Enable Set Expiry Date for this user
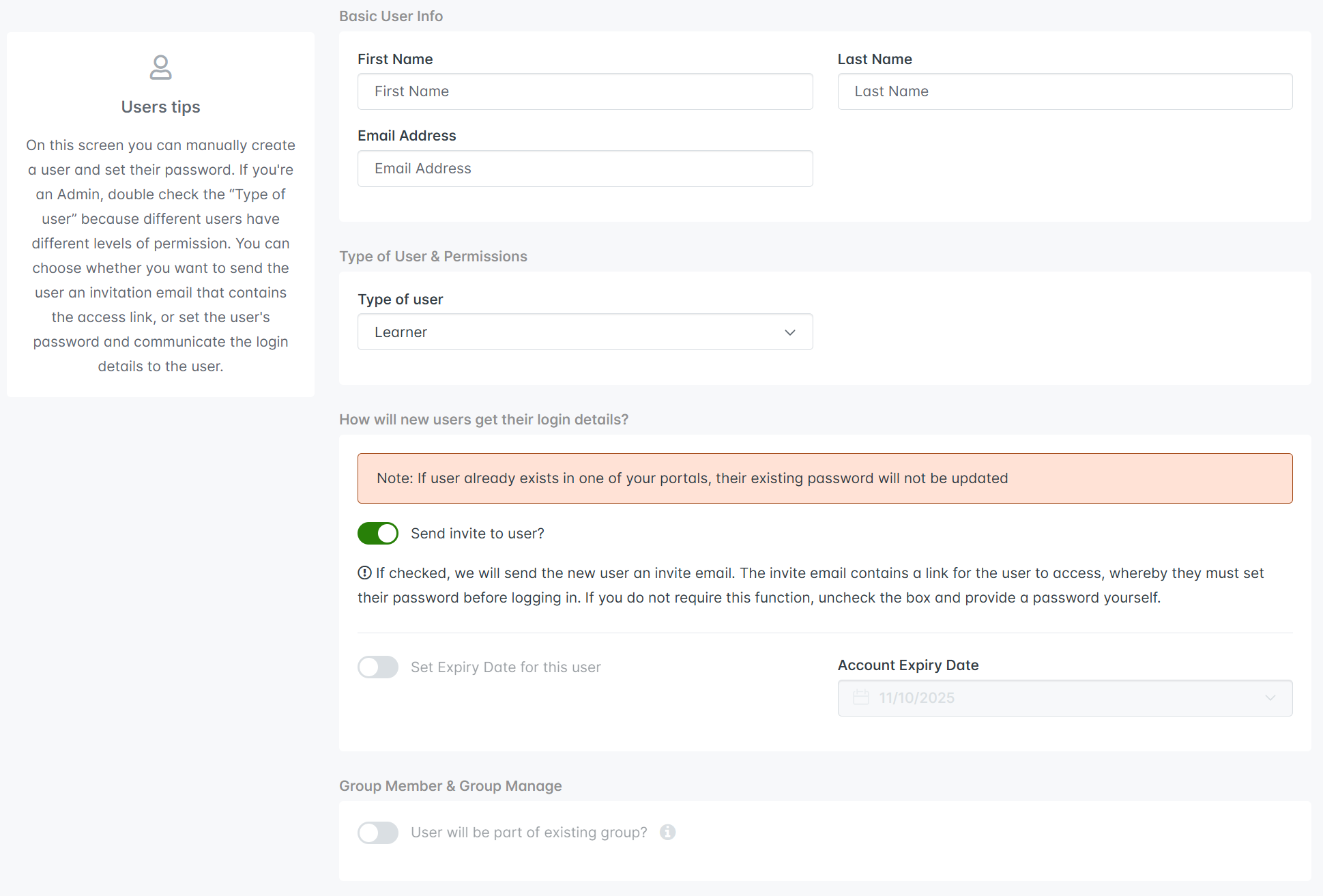 point(378,667)
